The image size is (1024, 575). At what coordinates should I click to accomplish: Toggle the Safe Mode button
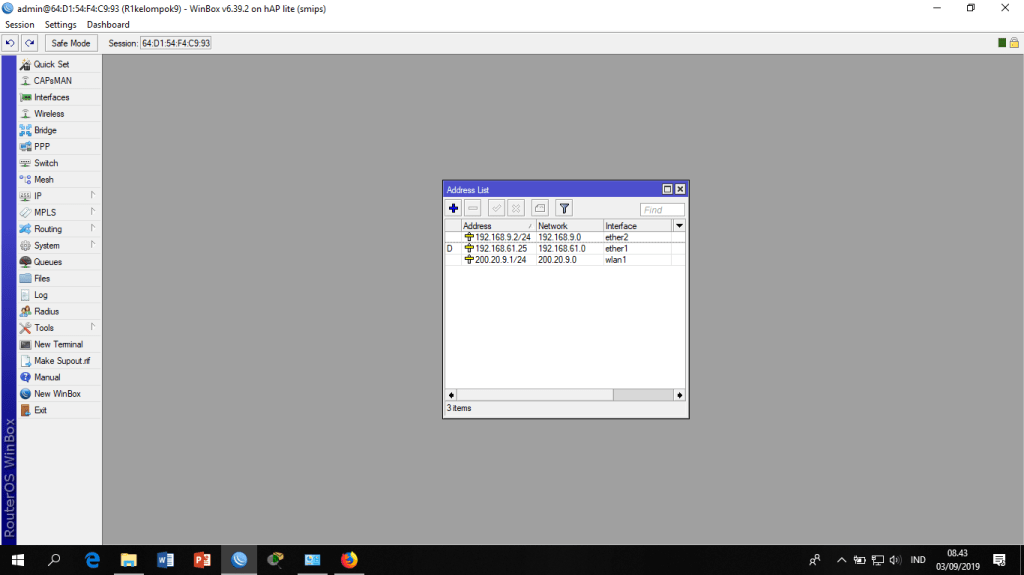(x=70, y=43)
